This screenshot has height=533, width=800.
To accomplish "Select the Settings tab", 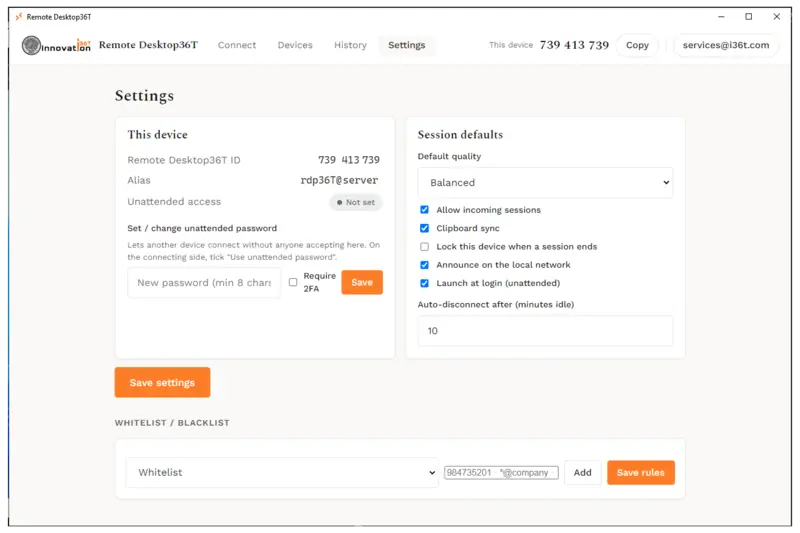I will pos(407,45).
